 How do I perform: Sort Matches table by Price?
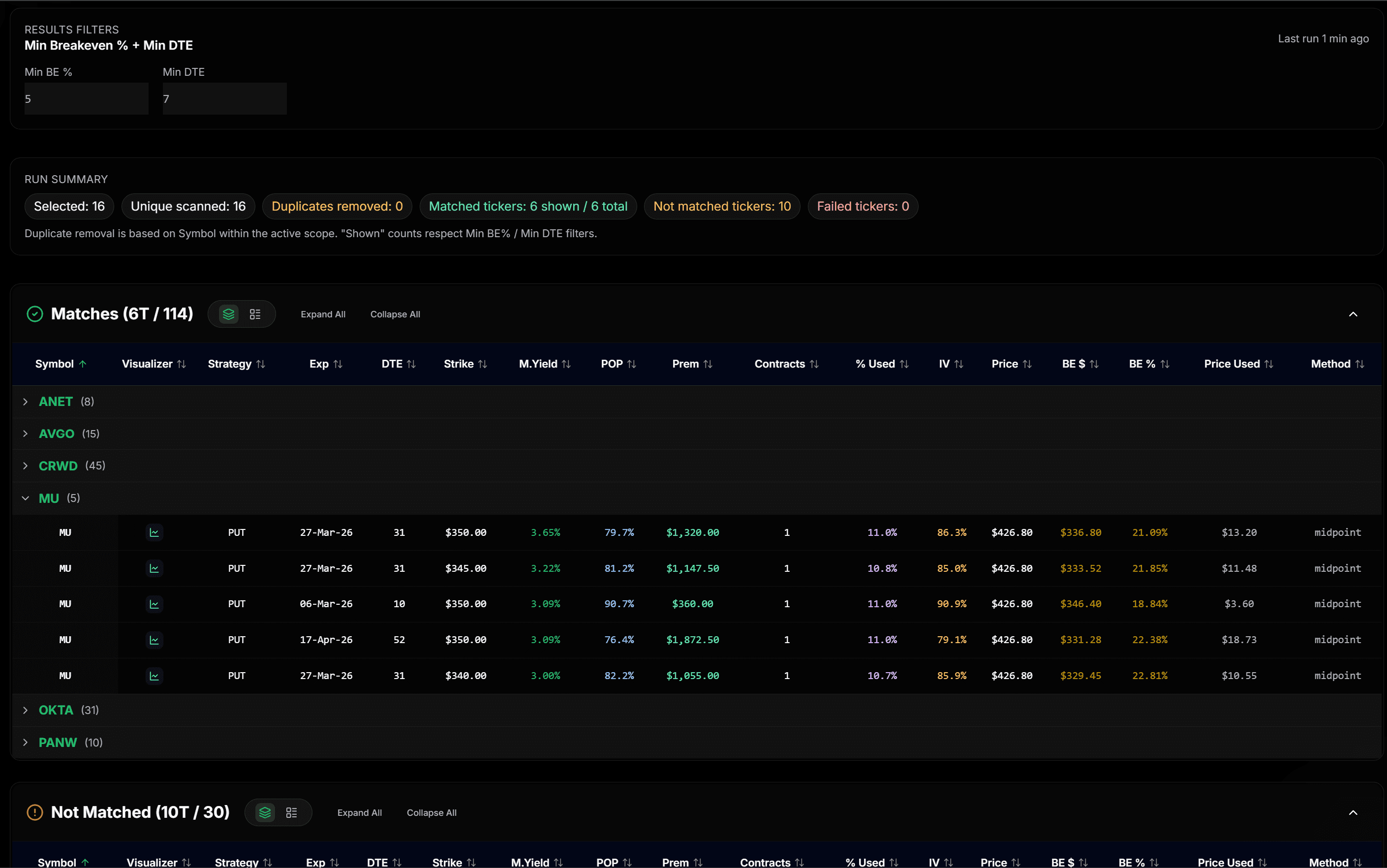point(1012,364)
